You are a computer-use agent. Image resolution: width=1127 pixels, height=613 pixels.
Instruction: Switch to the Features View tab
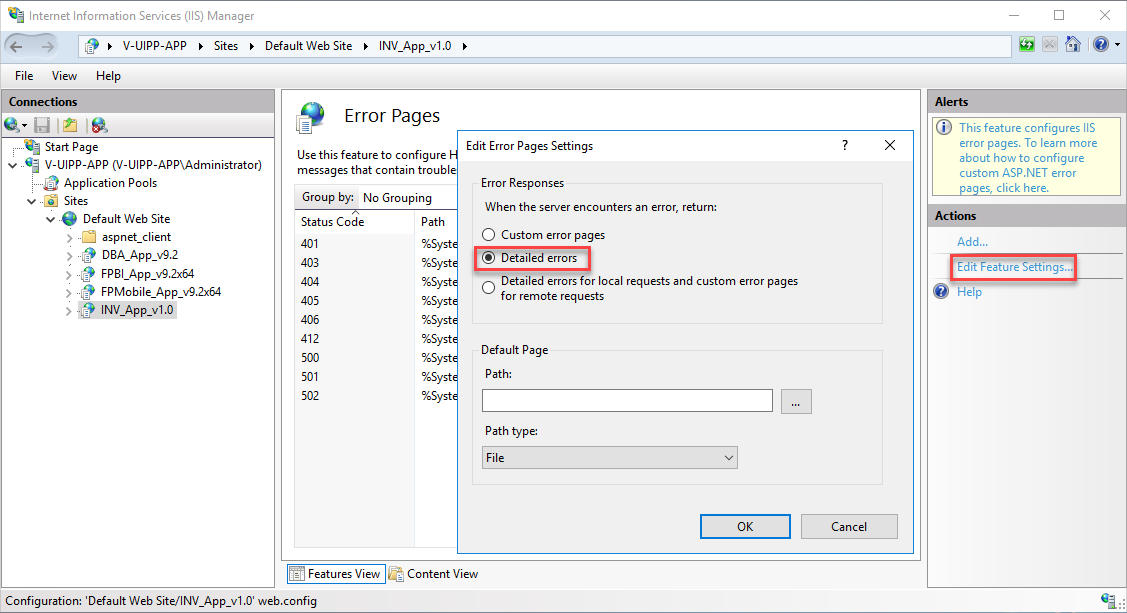pyautogui.click(x=336, y=573)
